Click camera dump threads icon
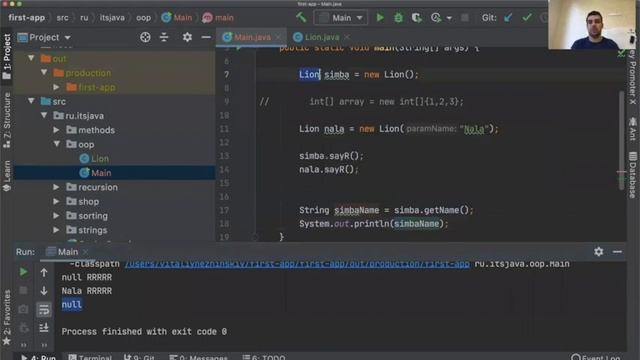 24,309
